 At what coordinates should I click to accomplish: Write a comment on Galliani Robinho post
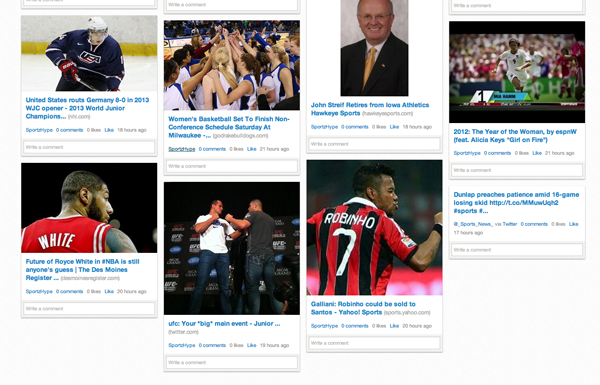coord(374,343)
